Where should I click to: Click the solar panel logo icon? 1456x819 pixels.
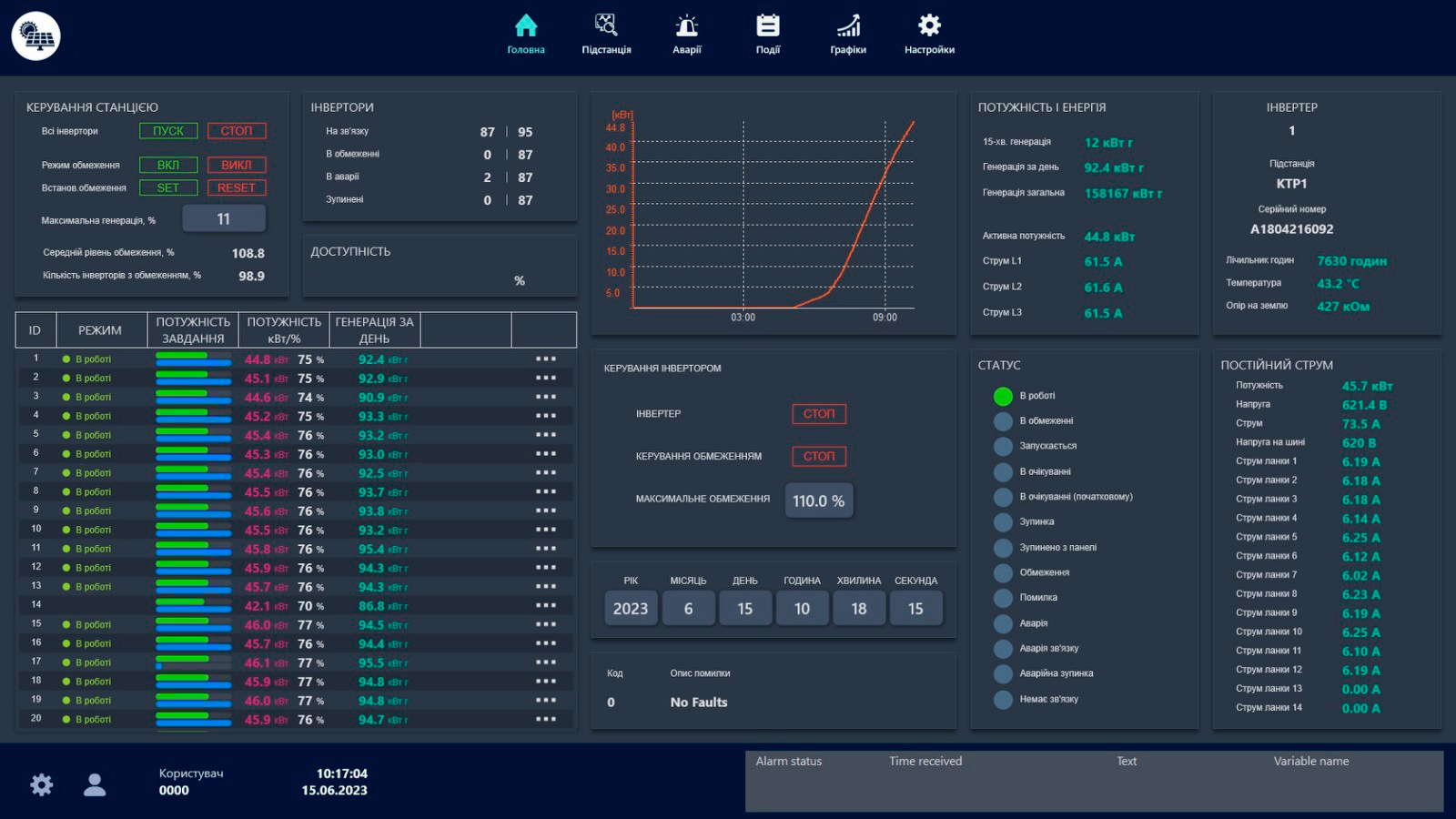coord(36,36)
